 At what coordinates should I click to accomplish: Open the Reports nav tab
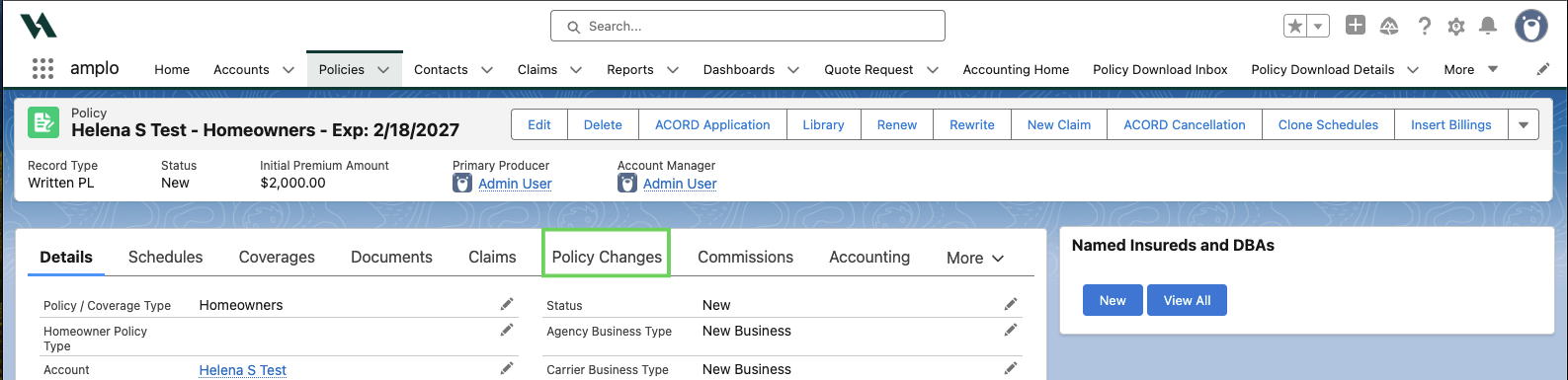pyautogui.click(x=630, y=69)
